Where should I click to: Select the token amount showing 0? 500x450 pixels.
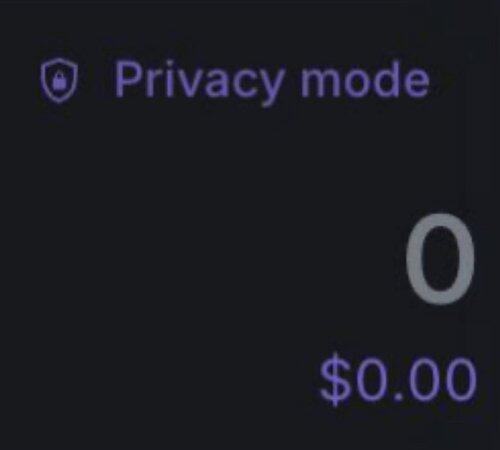(440, 259)
